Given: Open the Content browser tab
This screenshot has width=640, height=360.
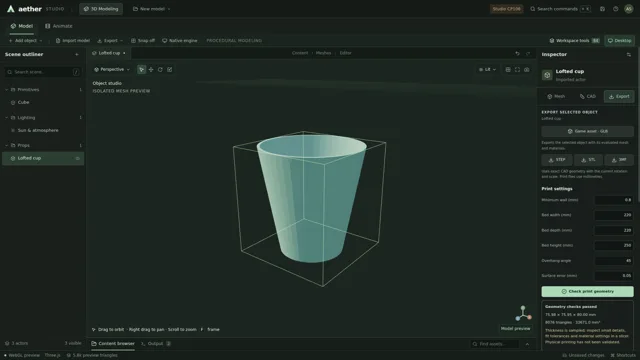Looking at the screenshot, I should [x=113, y=344].
